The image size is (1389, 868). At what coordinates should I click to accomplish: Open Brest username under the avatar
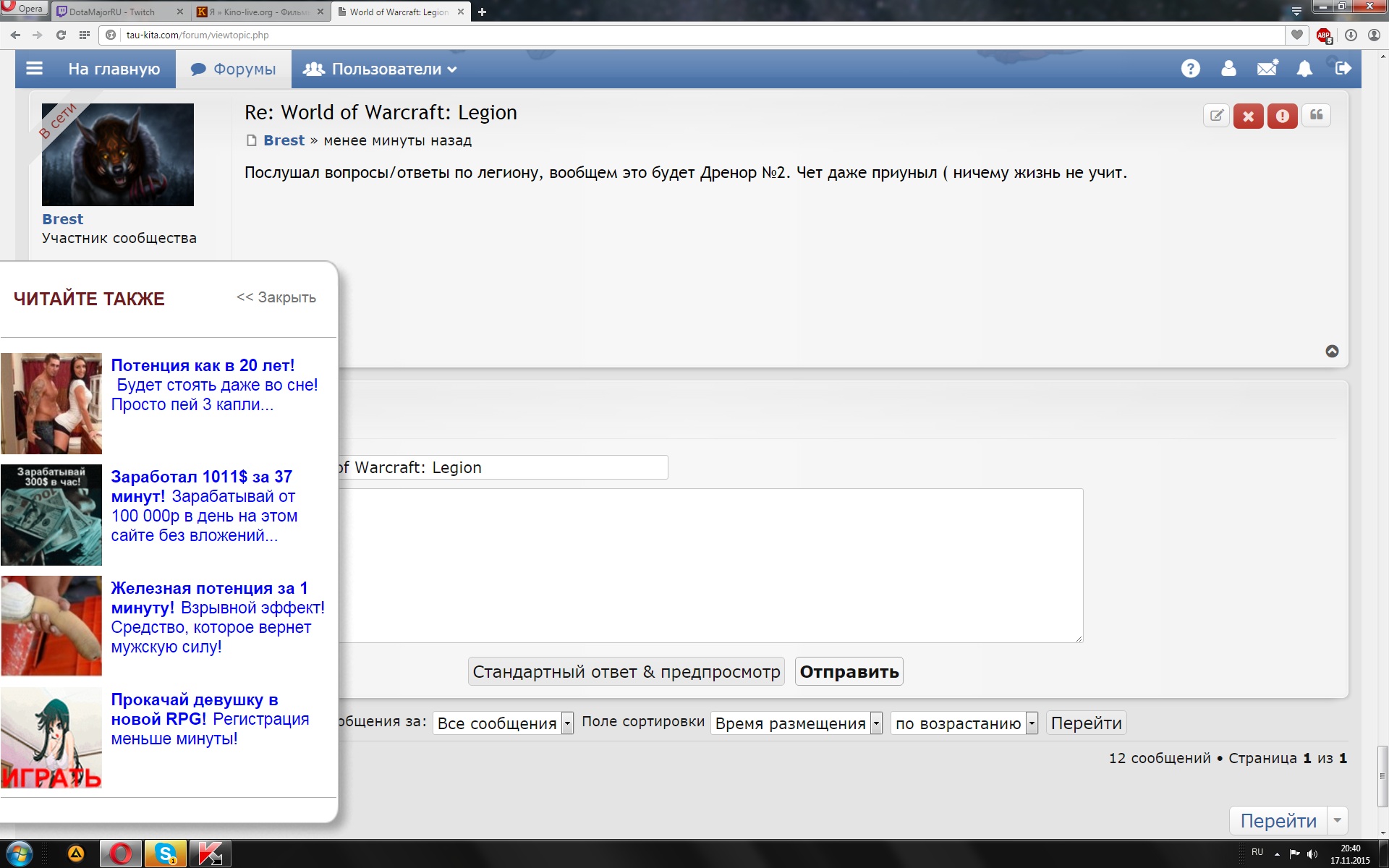[x=62, y=219]
